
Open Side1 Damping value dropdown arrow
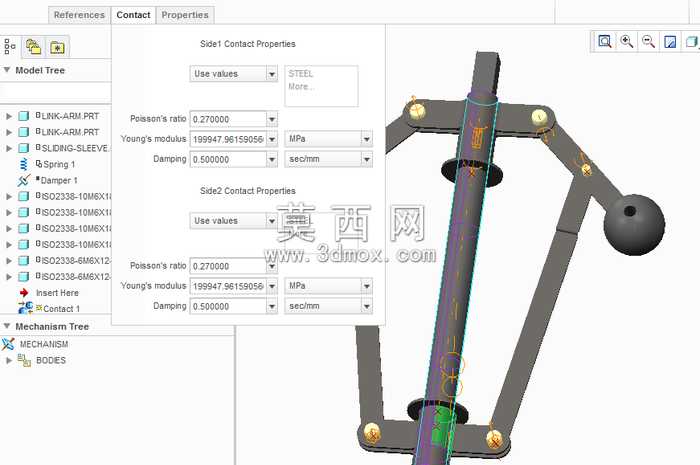(272, 159)
